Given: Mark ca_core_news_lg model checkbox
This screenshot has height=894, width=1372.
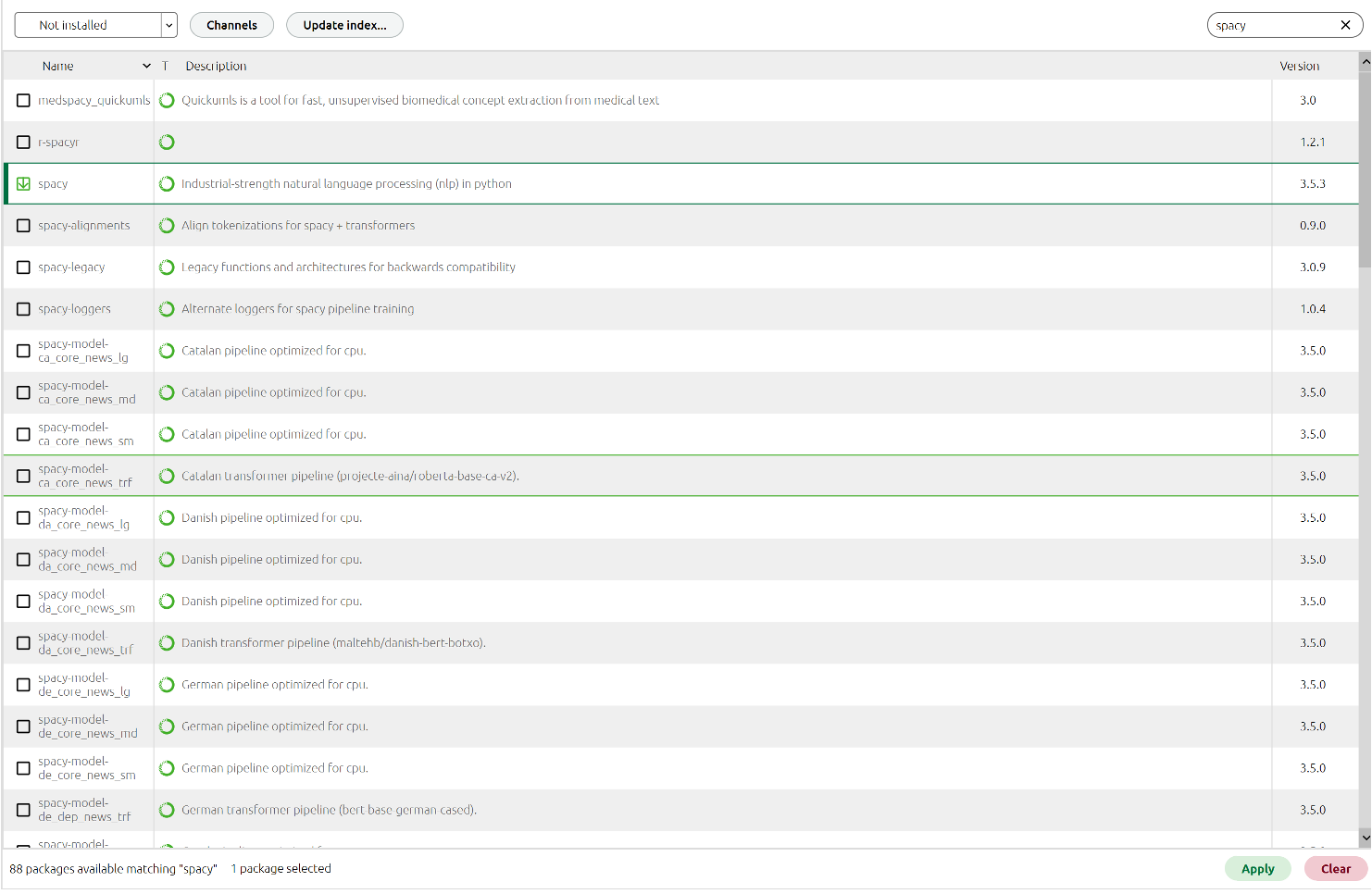Looking at the screenshot, I should 24,352.
